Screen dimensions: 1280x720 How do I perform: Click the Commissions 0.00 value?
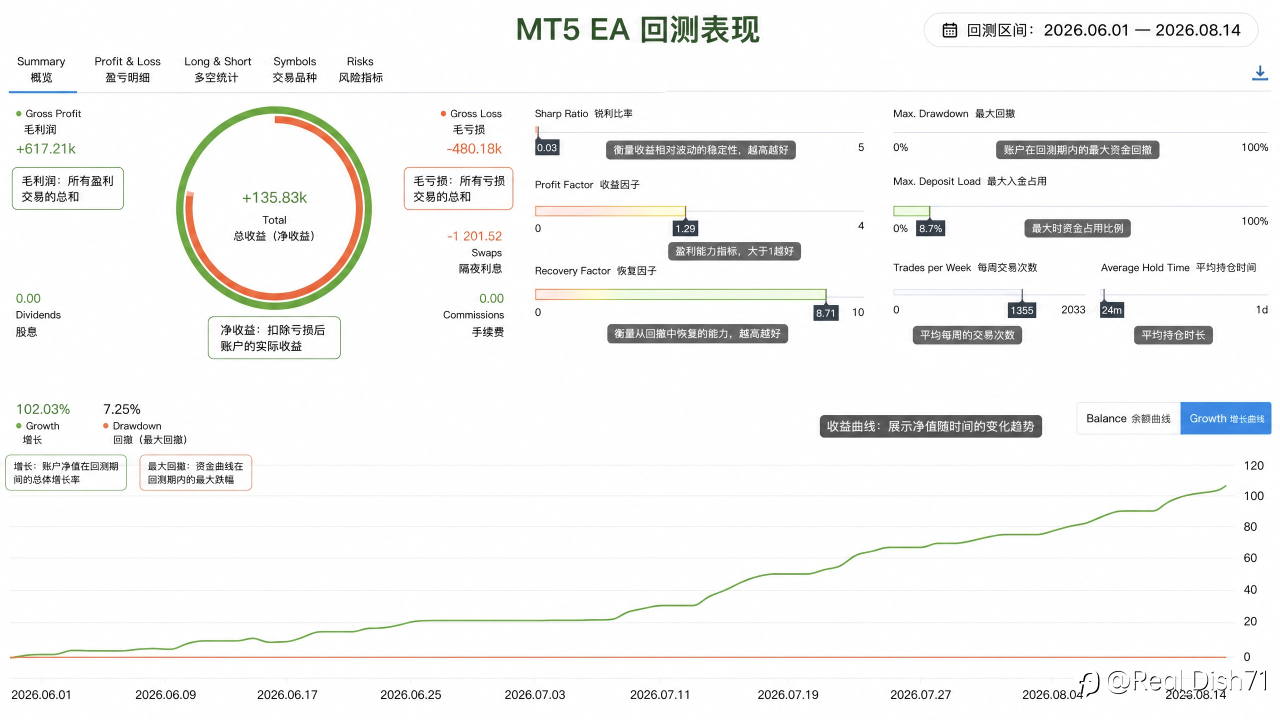(x=491, y=298)
